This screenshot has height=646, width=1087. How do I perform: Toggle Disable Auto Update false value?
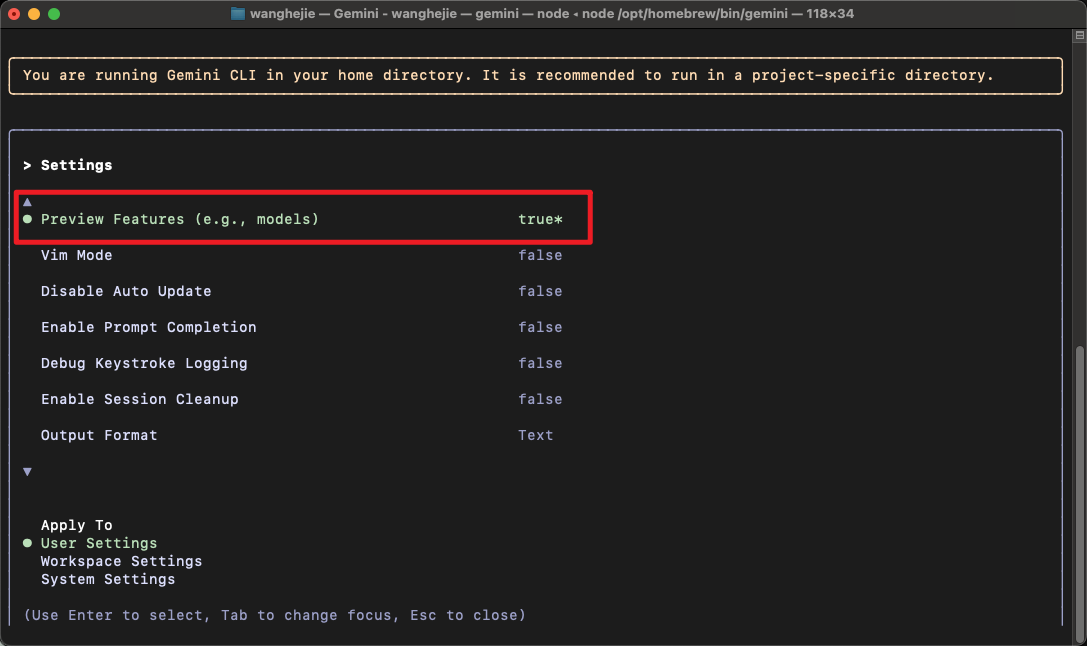pyautogui.click(x=540, y=291)
